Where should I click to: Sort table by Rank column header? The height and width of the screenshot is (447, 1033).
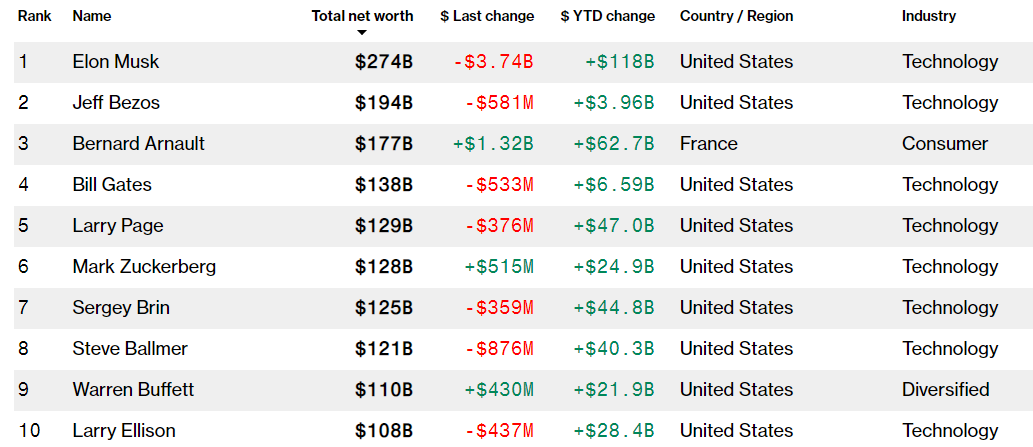[35, 16]
